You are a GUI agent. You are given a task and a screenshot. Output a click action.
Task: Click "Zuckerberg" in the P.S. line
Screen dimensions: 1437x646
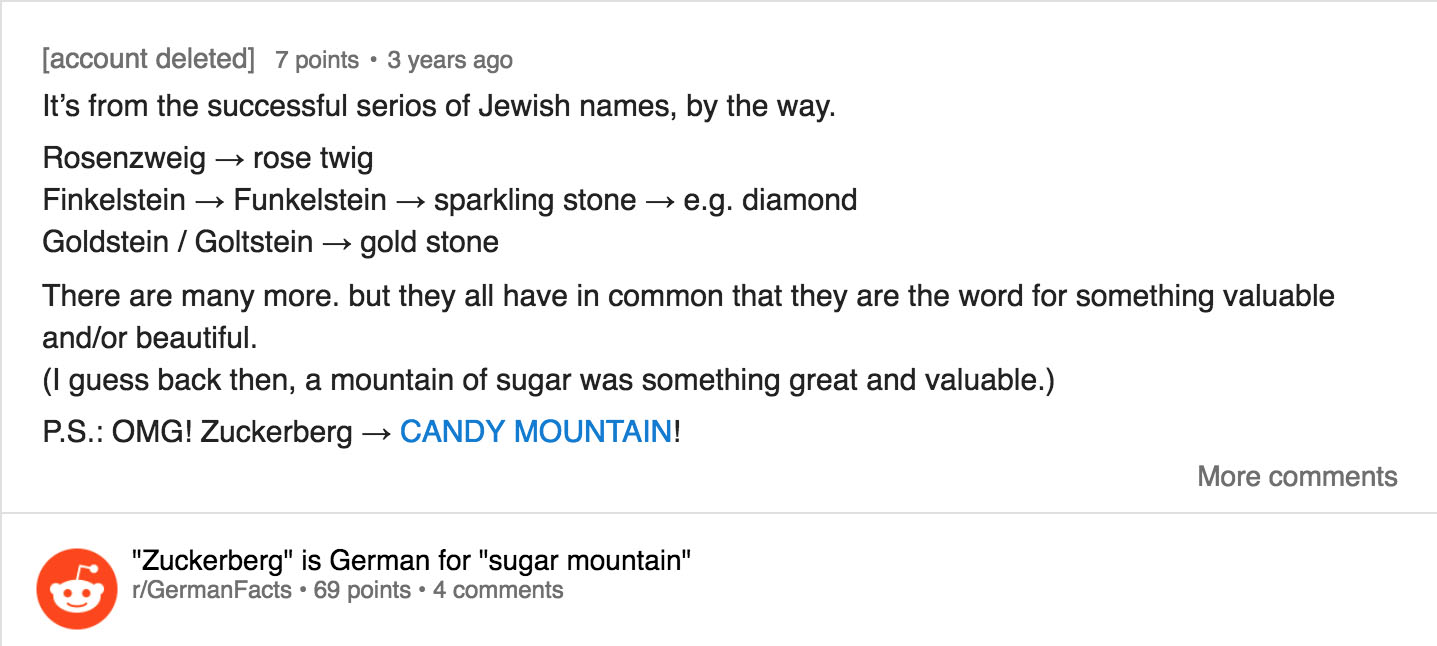click(x=276, y=432)
